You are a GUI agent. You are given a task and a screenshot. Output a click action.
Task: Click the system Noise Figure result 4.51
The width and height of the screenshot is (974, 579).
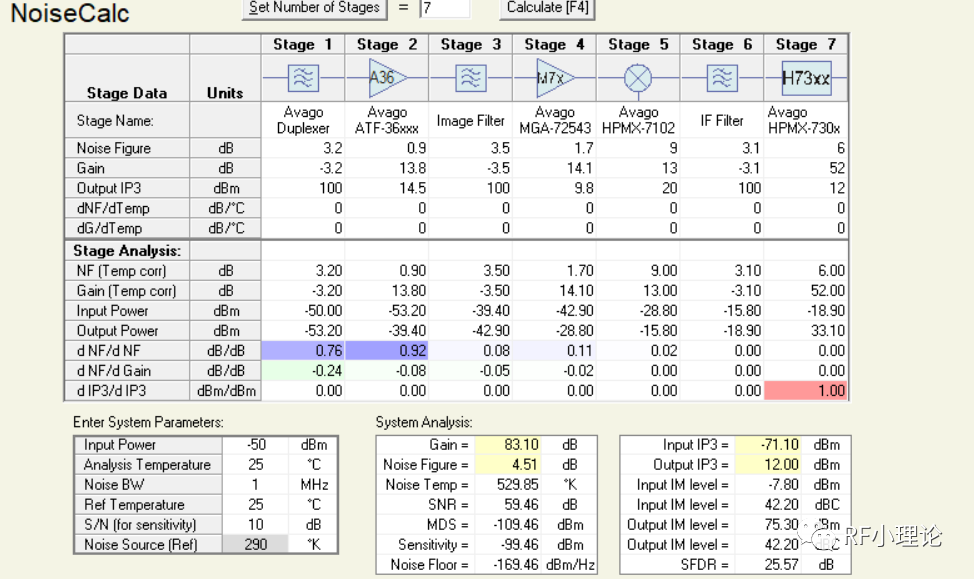coord(507,465)
